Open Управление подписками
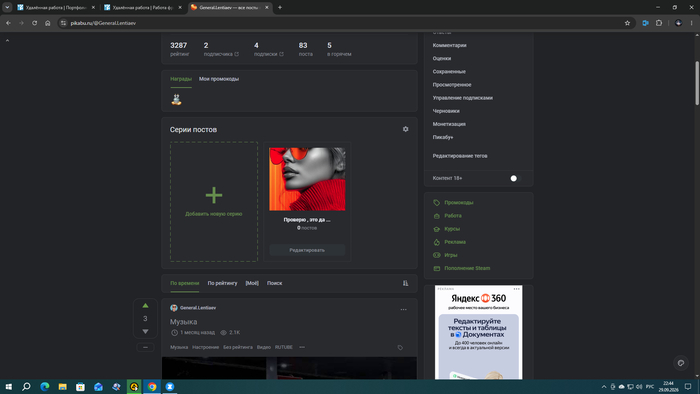The height and width of the screenshot is (394, 700). tap(462, 98)
